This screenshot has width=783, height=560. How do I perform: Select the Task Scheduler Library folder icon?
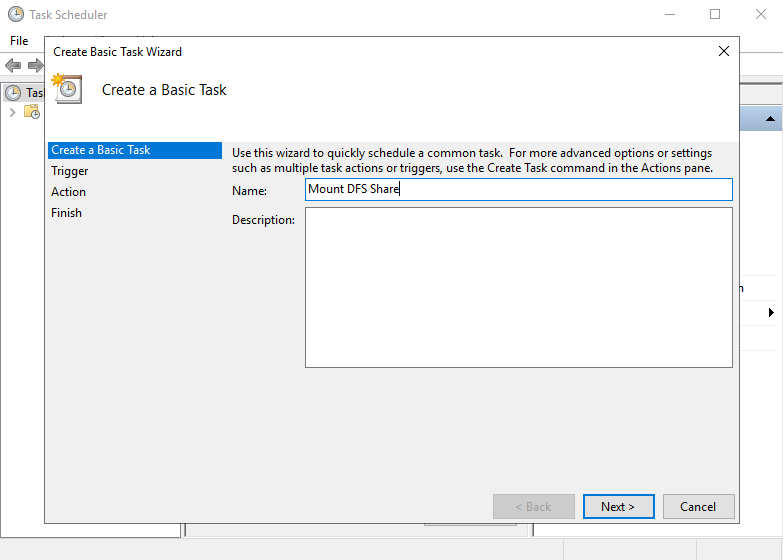pyautogui.click(x=31, y=112)
